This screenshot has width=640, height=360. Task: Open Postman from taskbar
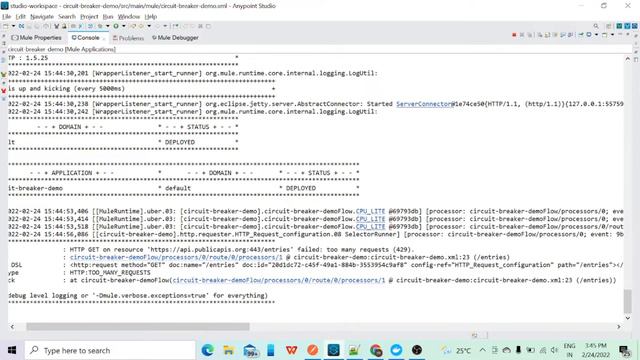click(313, 350)
